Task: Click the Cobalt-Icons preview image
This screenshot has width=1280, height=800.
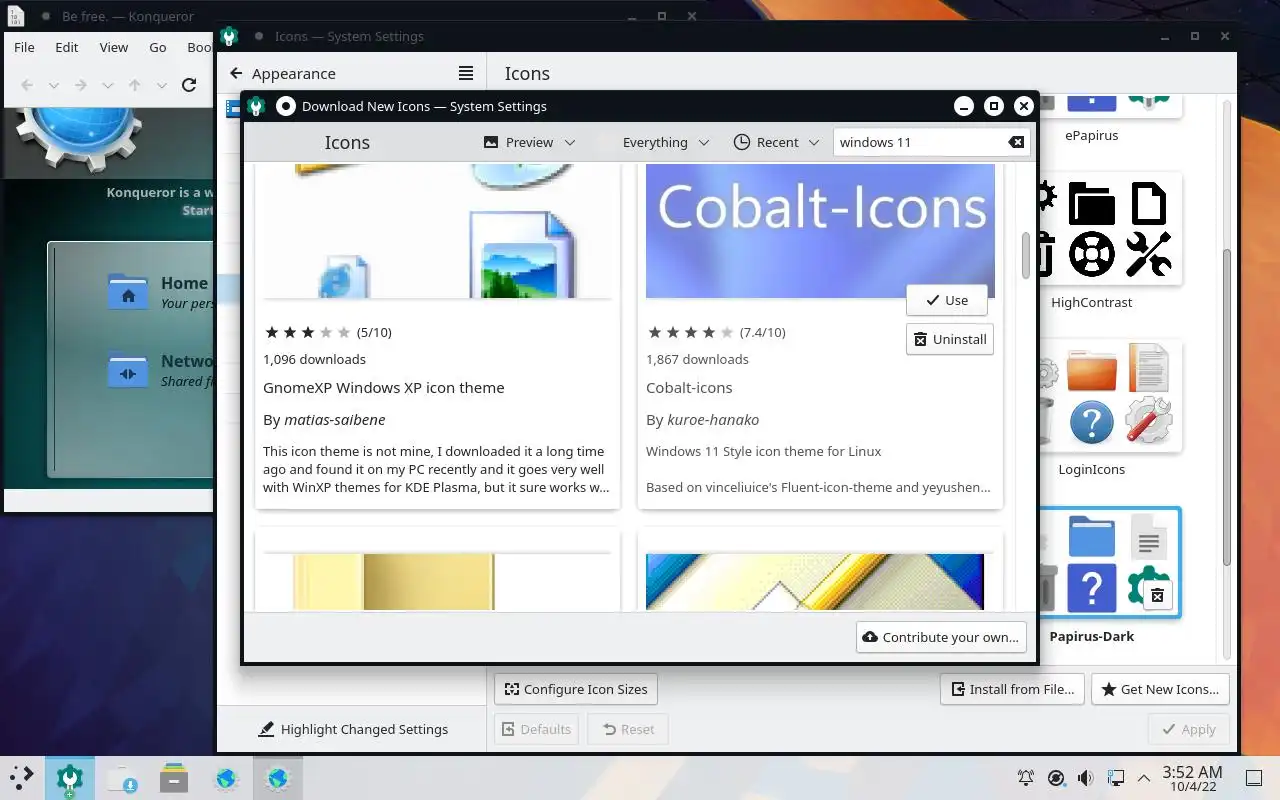Action: [x=820, y=231]
